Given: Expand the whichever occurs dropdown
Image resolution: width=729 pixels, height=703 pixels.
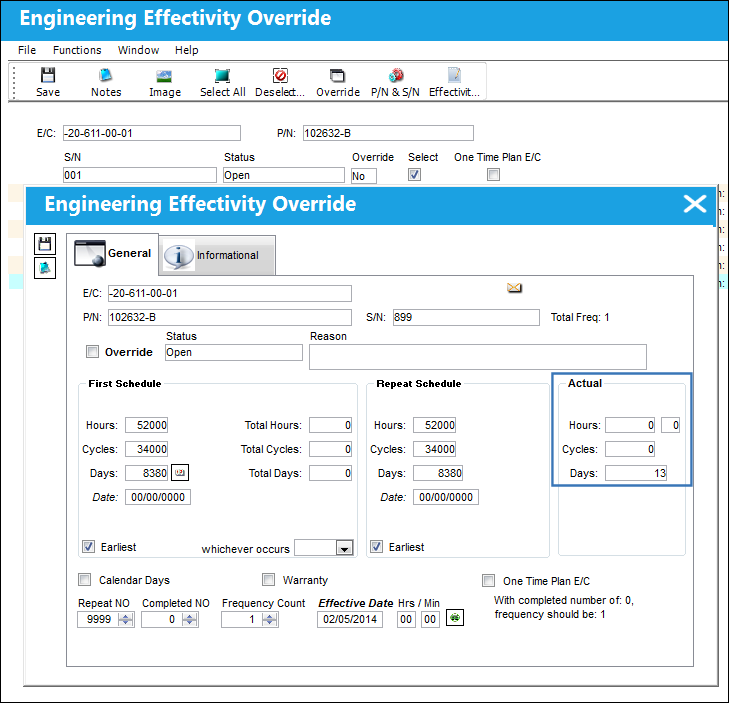Looking at the screenshot, I should point(344,548).
